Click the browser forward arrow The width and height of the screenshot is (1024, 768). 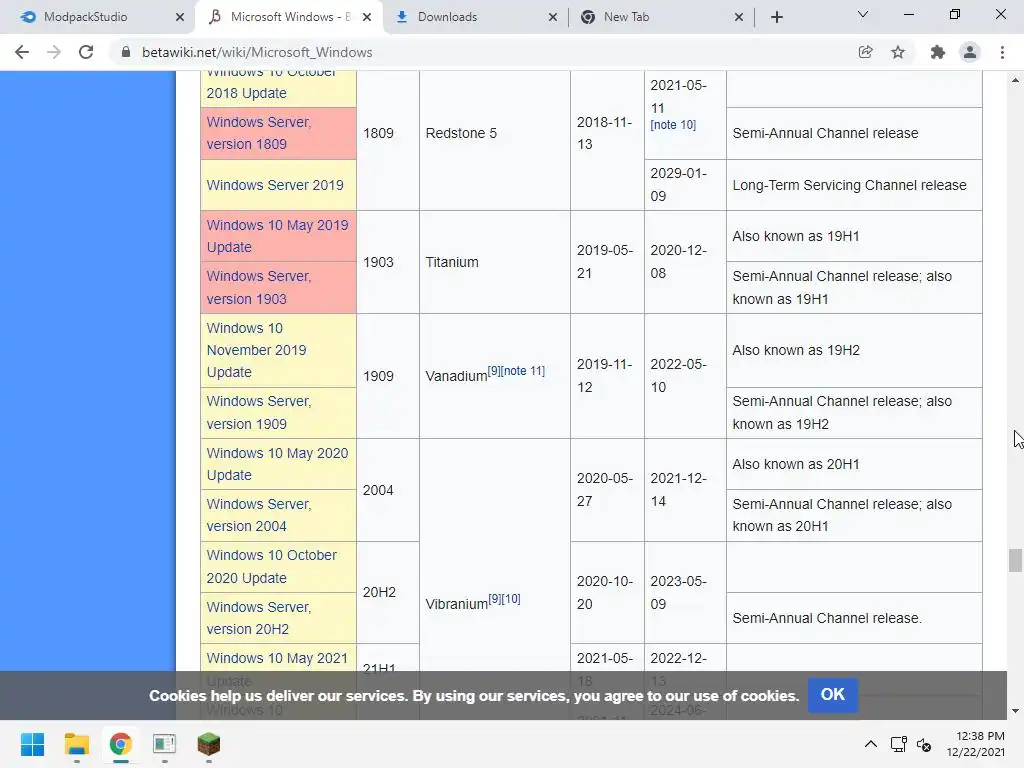(54, 52)
